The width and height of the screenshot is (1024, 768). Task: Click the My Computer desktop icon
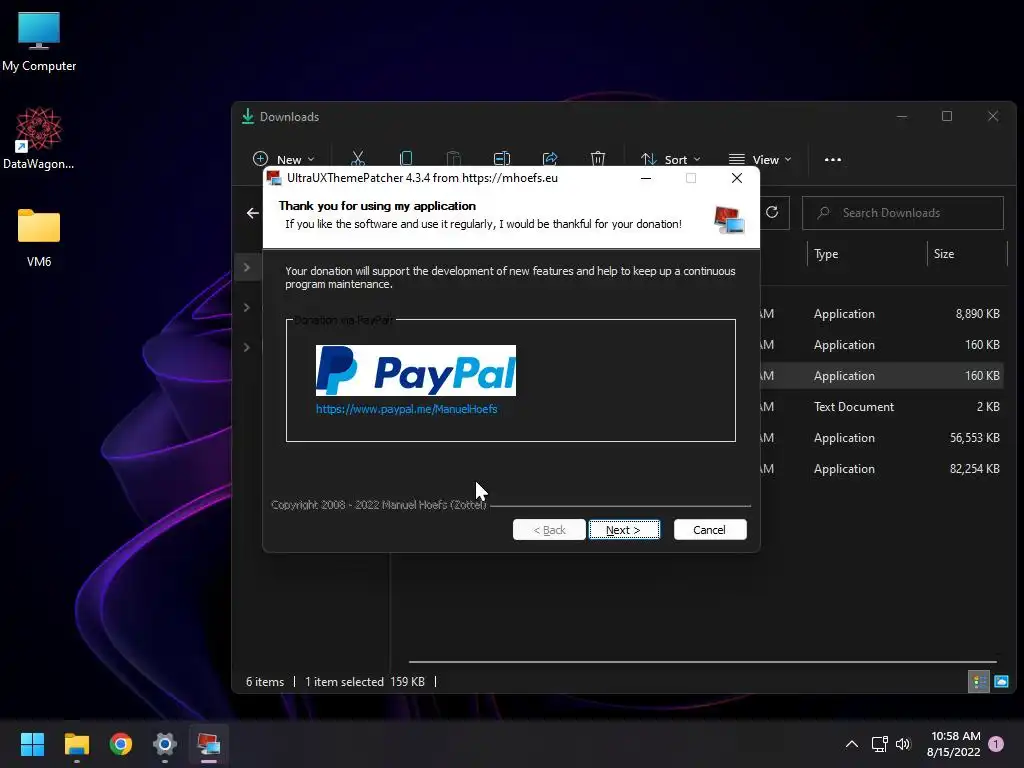[x=39, y=42]
